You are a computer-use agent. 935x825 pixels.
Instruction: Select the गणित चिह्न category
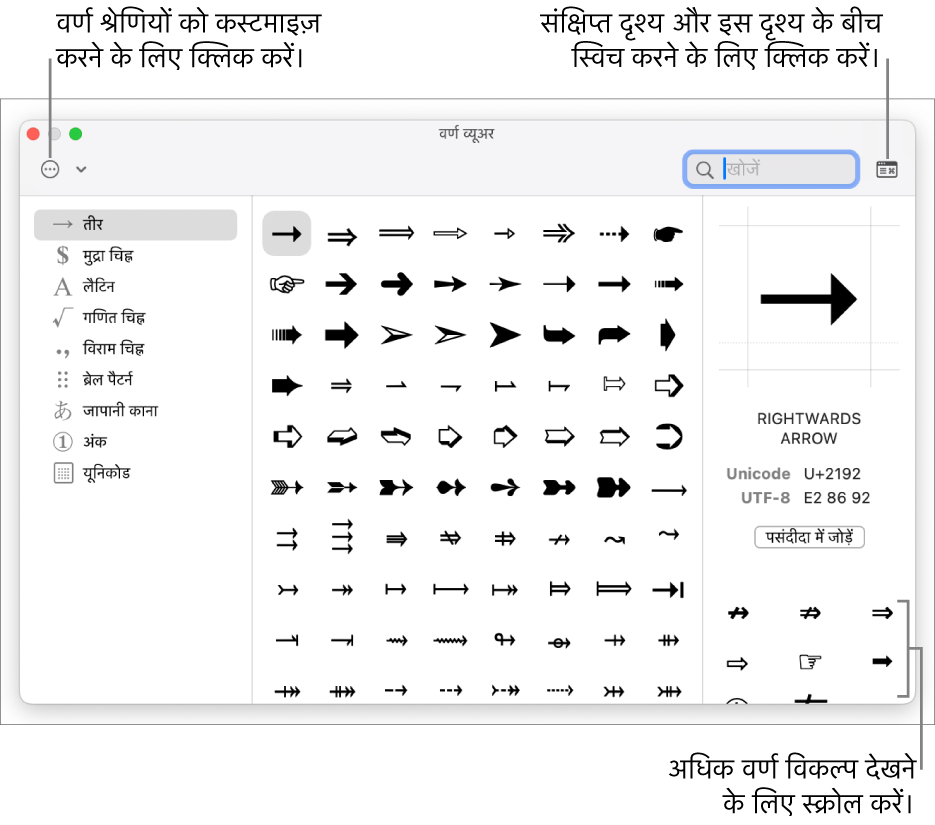[135, 318]
